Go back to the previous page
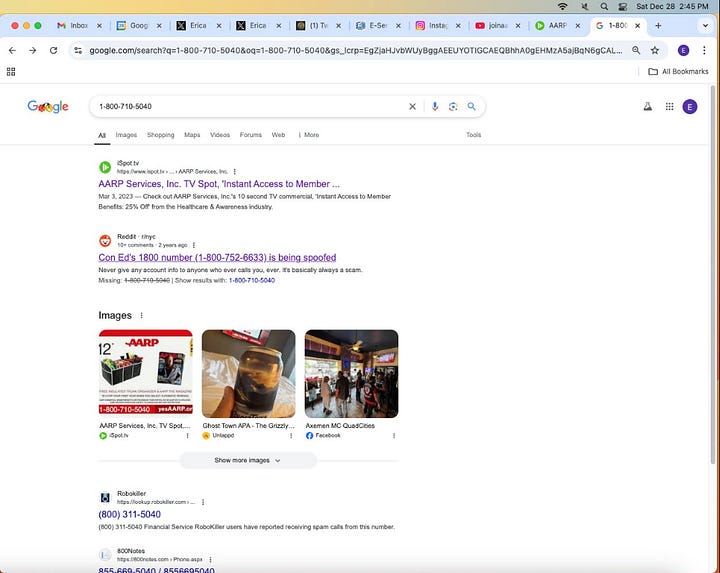The height and width of the screenshot is (573, 720). point(12,51)
